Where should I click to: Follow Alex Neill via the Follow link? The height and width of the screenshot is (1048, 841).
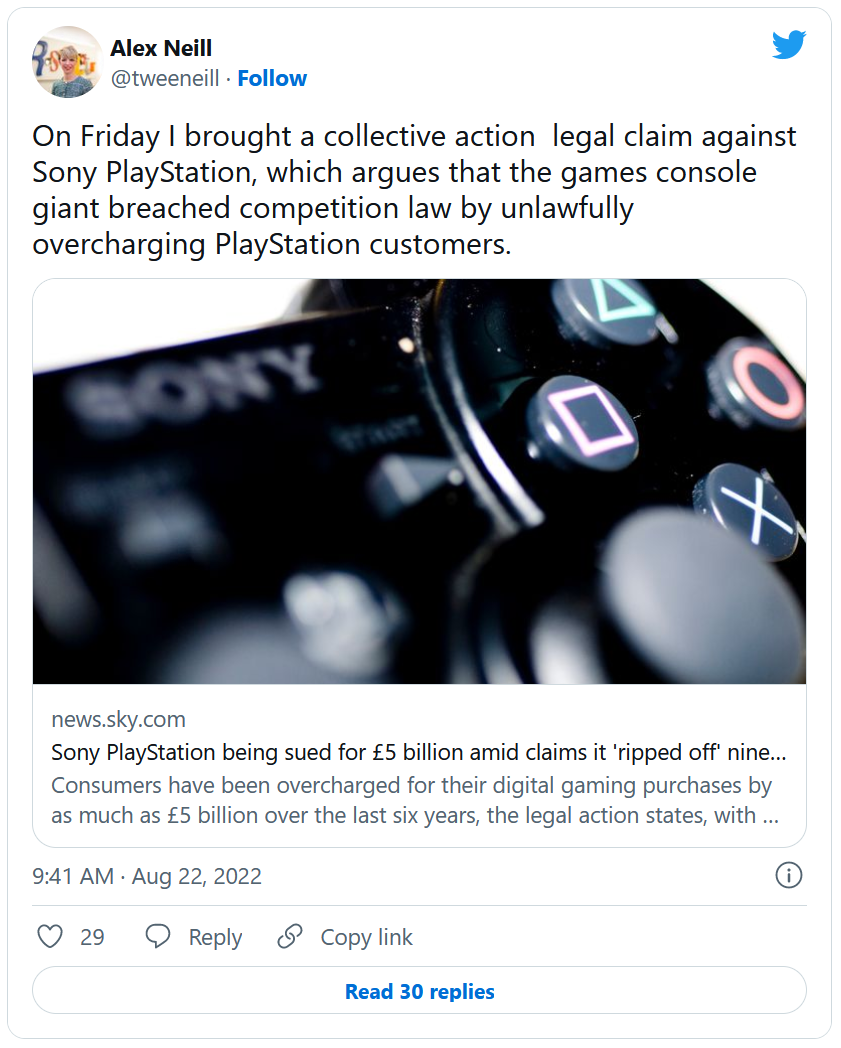click(272, 78)
